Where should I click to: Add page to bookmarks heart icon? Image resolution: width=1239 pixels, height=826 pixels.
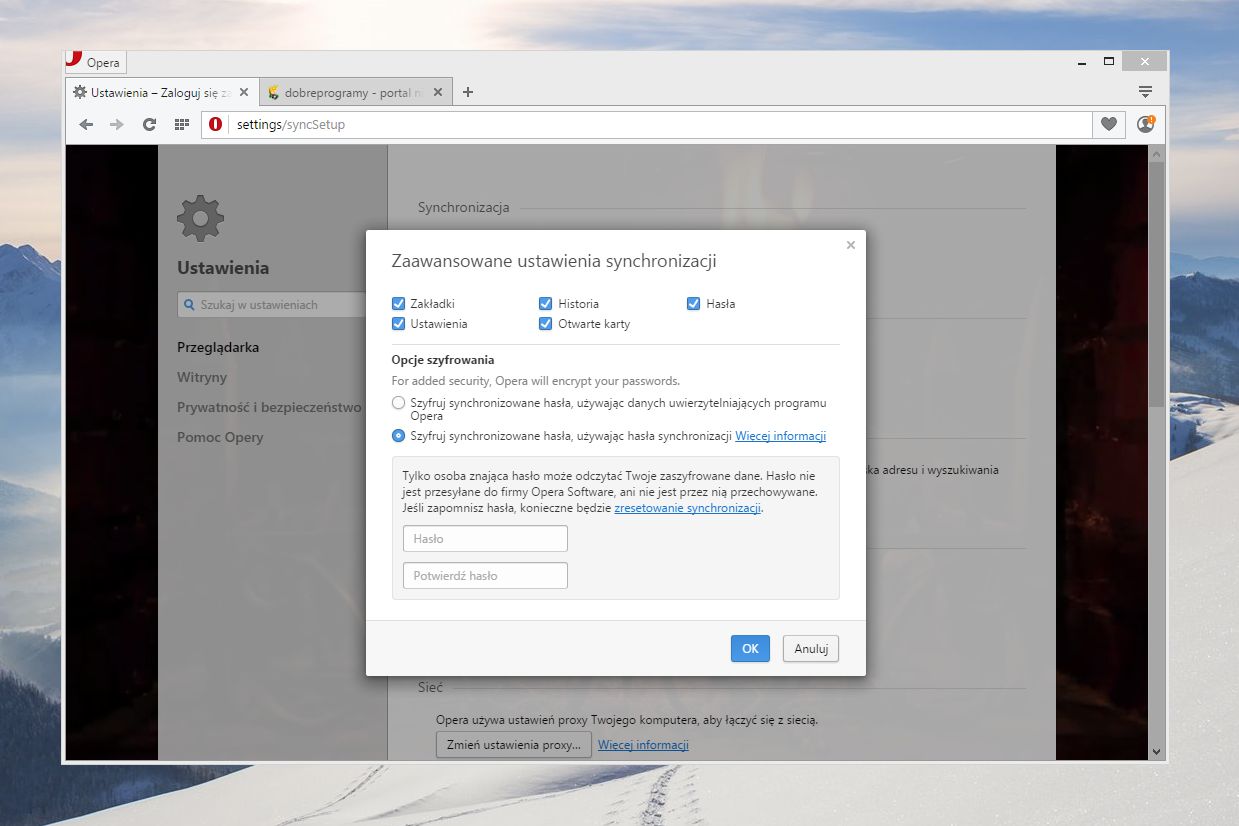point(1108,125)
